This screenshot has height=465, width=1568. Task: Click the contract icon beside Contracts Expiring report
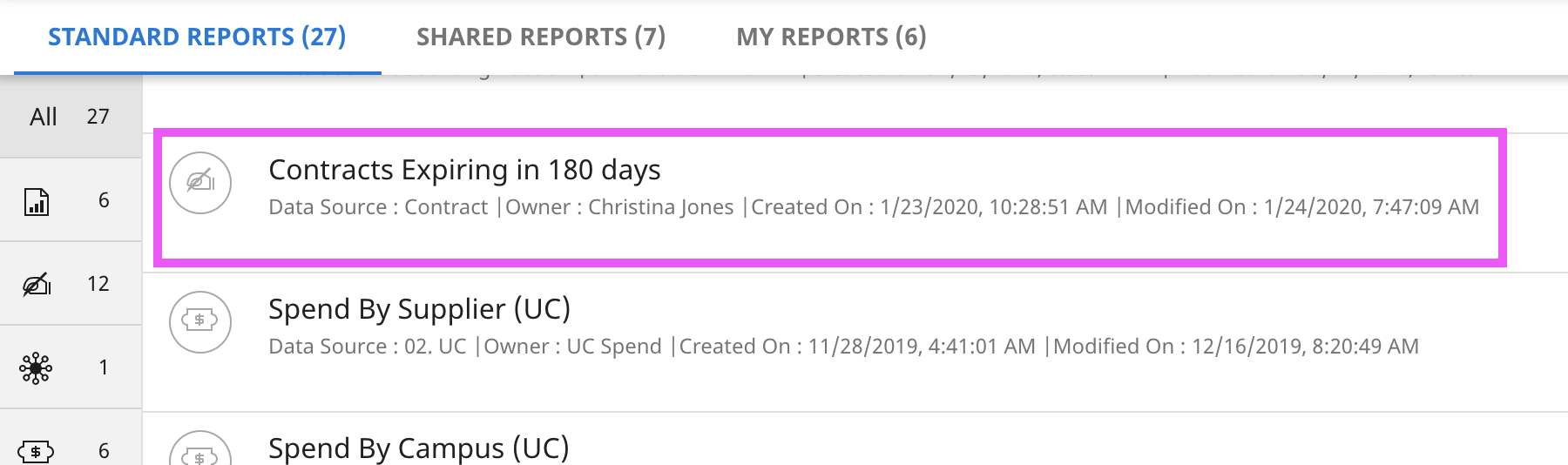point(200,183)
